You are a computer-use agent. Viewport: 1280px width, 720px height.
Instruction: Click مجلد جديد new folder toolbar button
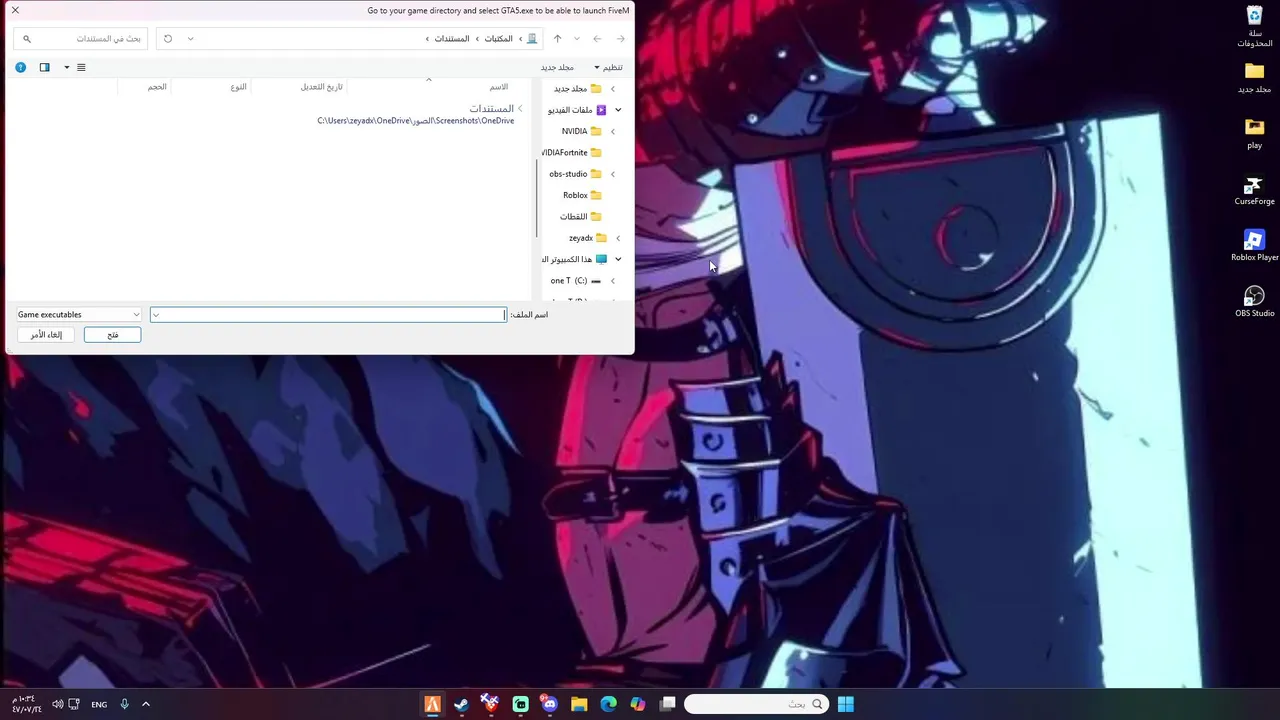[x=557, y=67]
